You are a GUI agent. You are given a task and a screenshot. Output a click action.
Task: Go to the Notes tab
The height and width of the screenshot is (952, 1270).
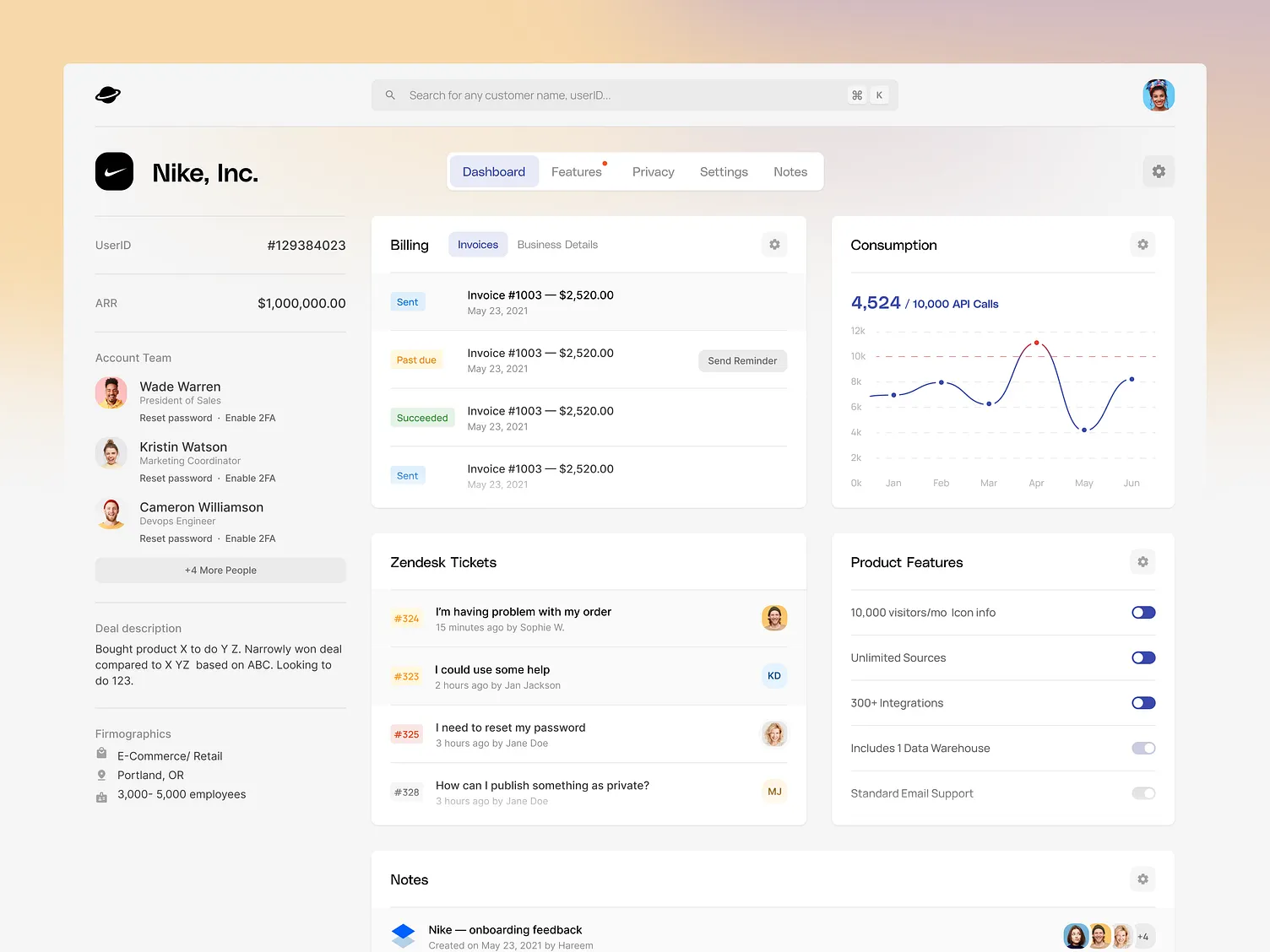(790, 172)
